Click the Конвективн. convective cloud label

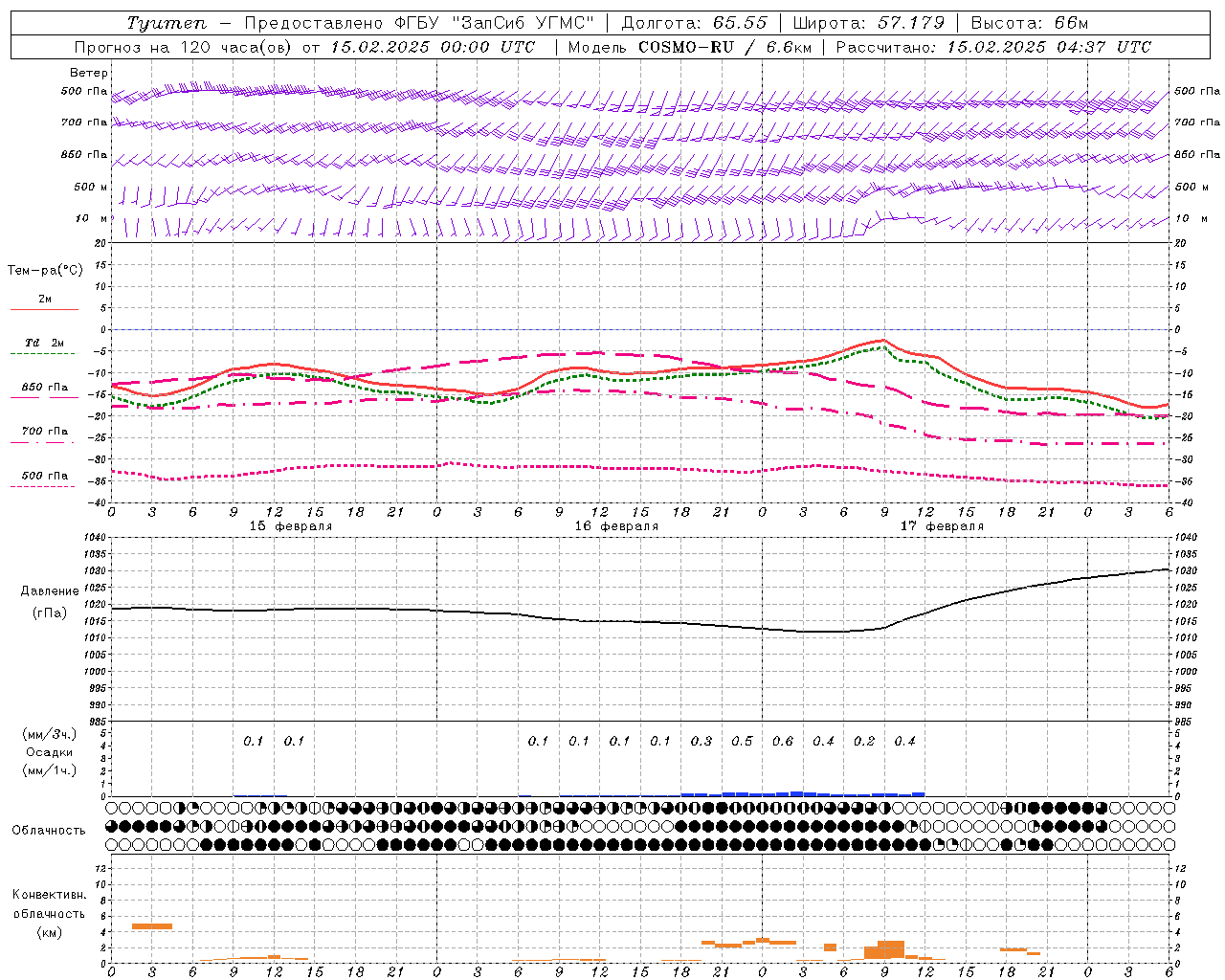point(49,895)
